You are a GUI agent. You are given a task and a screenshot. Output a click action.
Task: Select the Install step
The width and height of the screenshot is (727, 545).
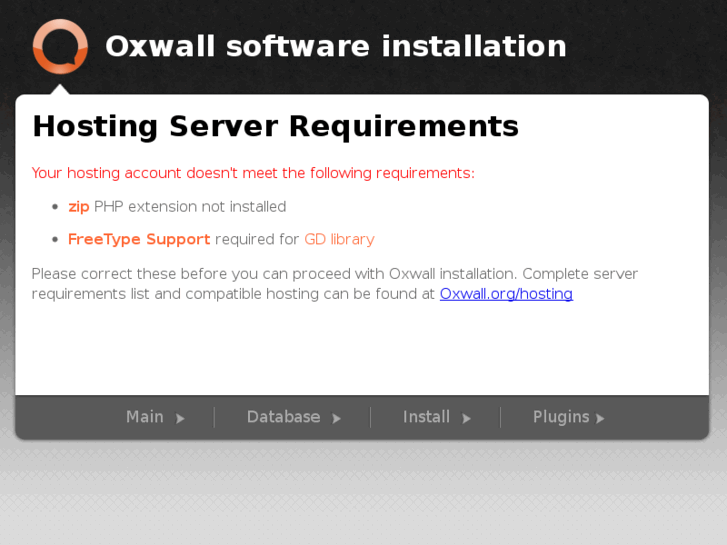pyautogui.click(x=426, y=417)
